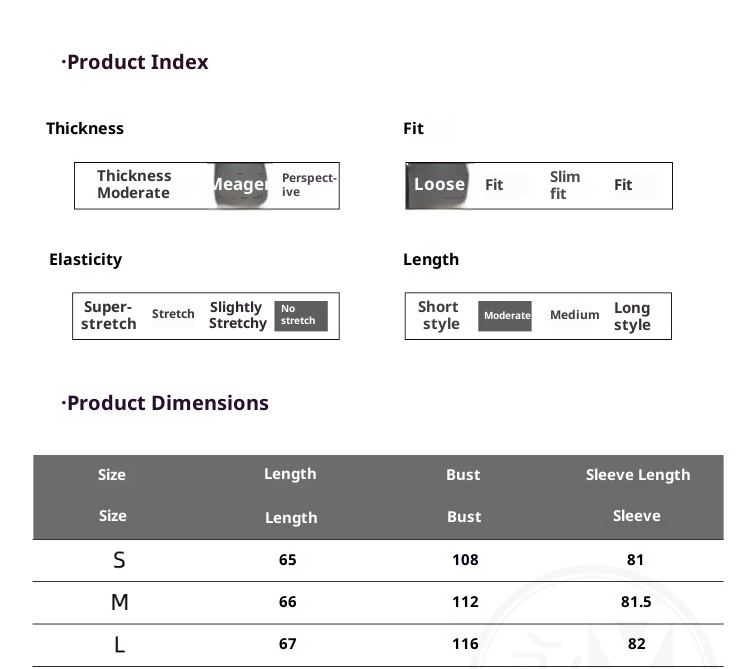739x669 pixels.
Task: Click the 108 bust measurement cell
Action: [x=465, y=561]
